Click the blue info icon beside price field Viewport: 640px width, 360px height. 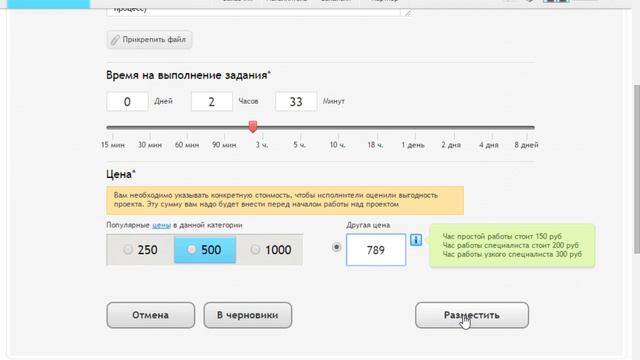(416, 240)
